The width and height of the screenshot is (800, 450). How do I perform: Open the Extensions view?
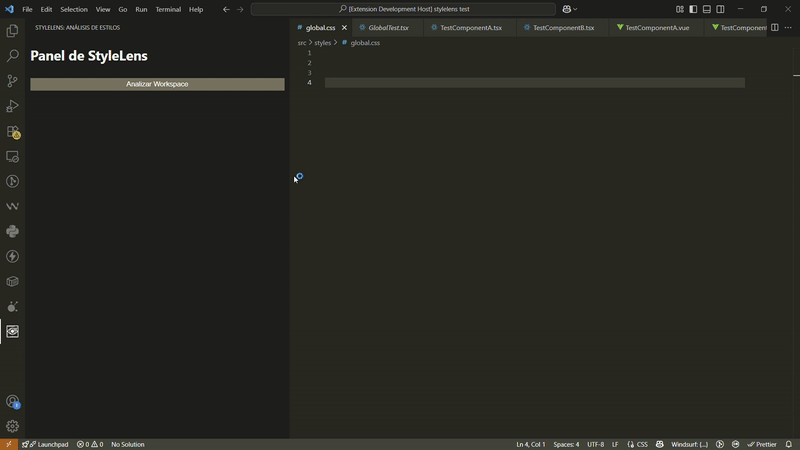(12, 132)
